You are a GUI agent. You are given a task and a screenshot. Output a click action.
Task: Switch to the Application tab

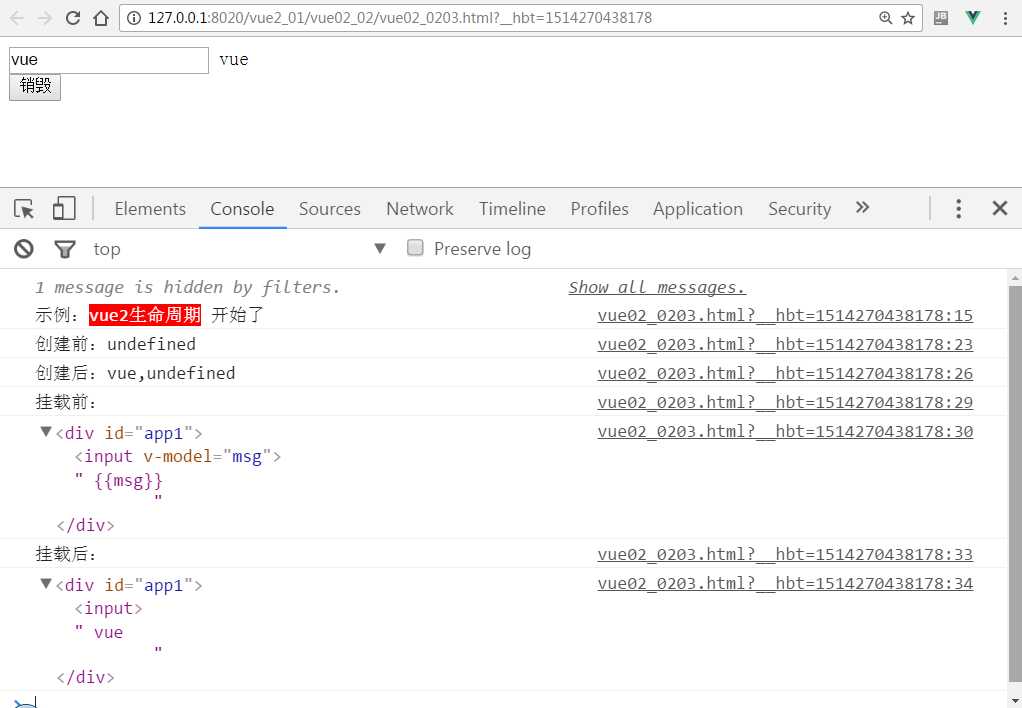(698, 209)
